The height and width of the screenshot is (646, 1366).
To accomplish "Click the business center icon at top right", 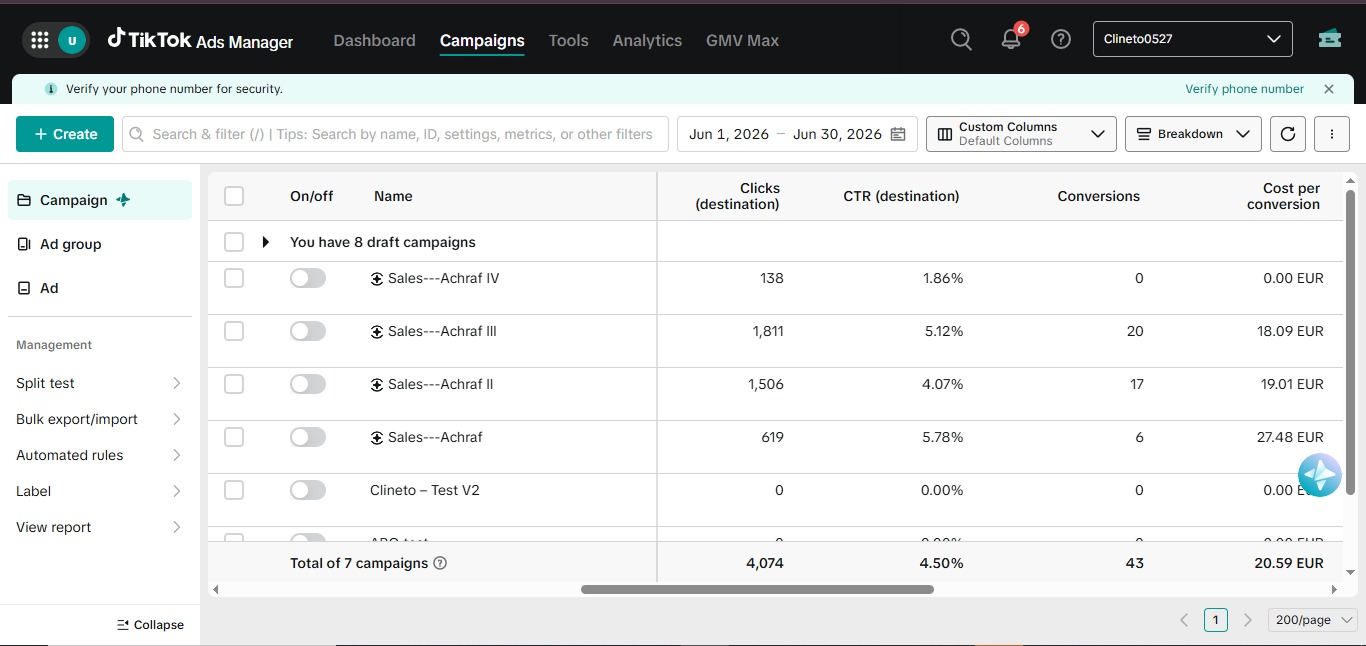I will pos(1329,39).
